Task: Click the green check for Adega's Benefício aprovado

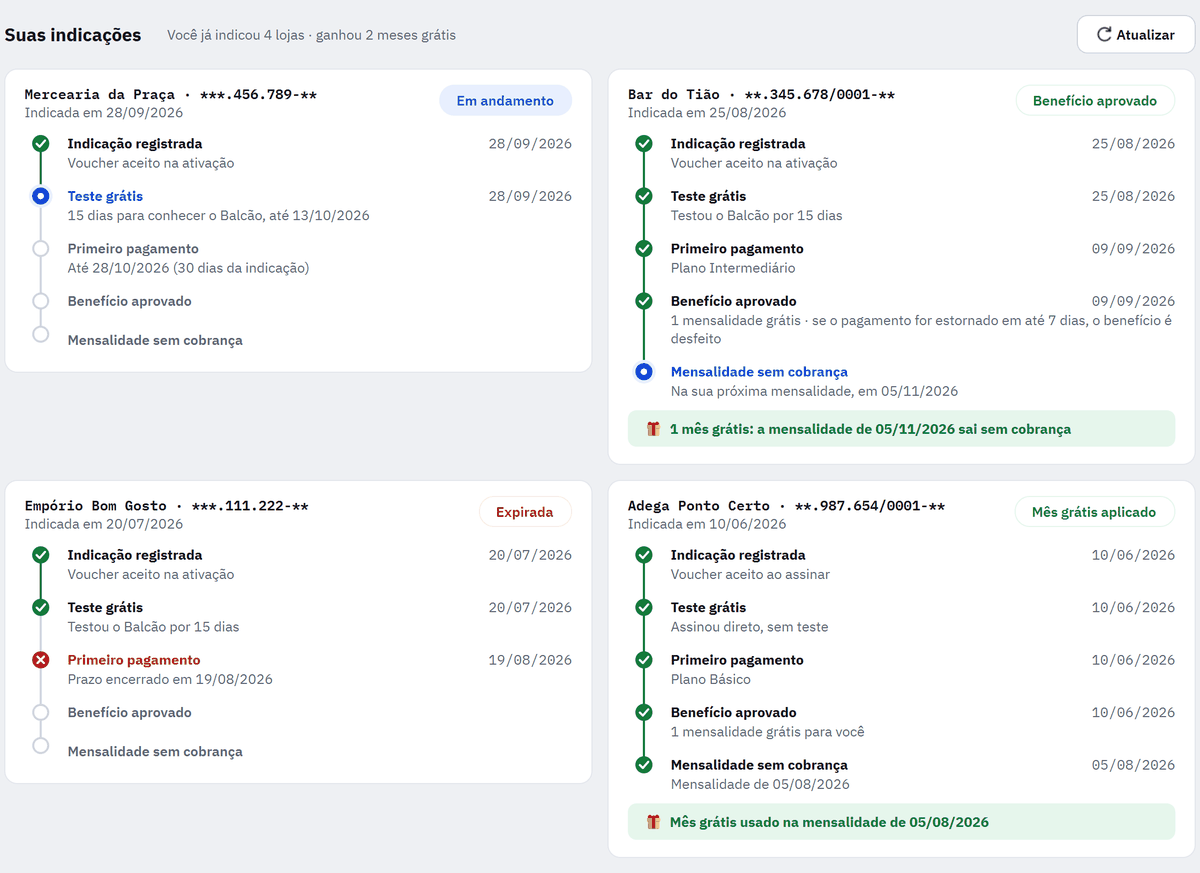Action: pyautogui.click(x=644, y=713)
